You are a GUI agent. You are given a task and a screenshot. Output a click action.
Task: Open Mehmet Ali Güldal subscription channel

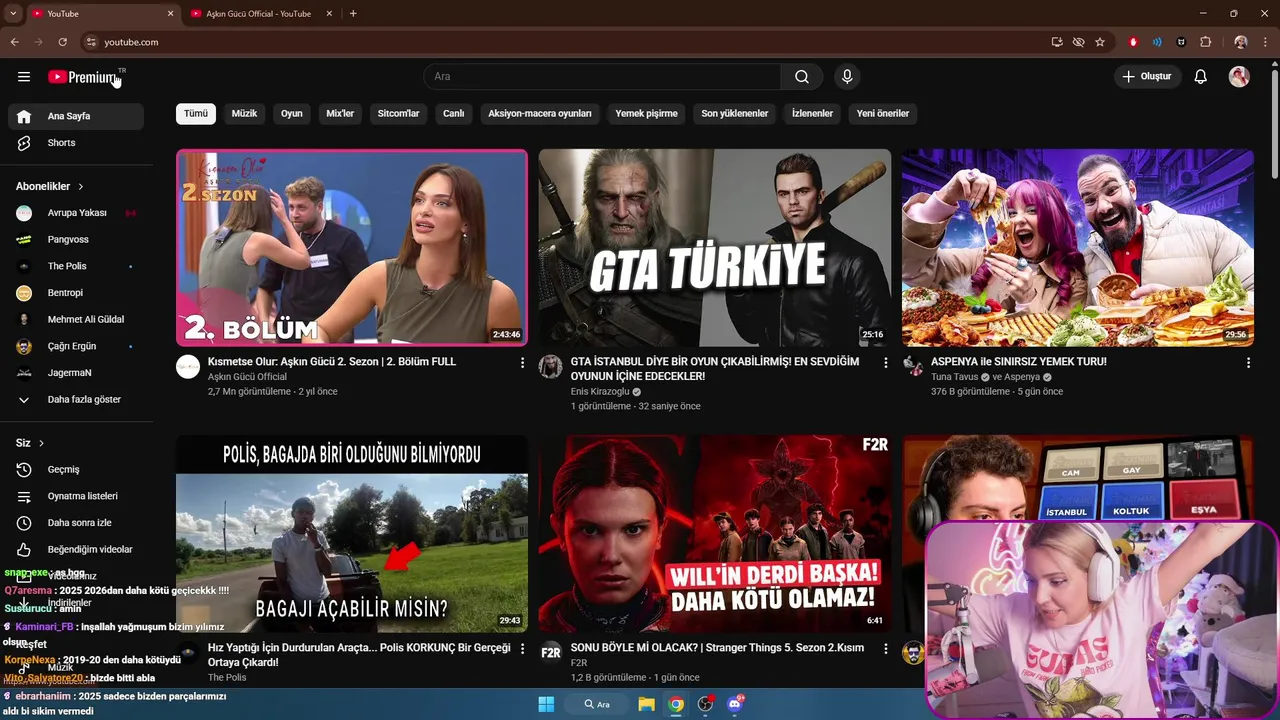[x=76, y=320]
